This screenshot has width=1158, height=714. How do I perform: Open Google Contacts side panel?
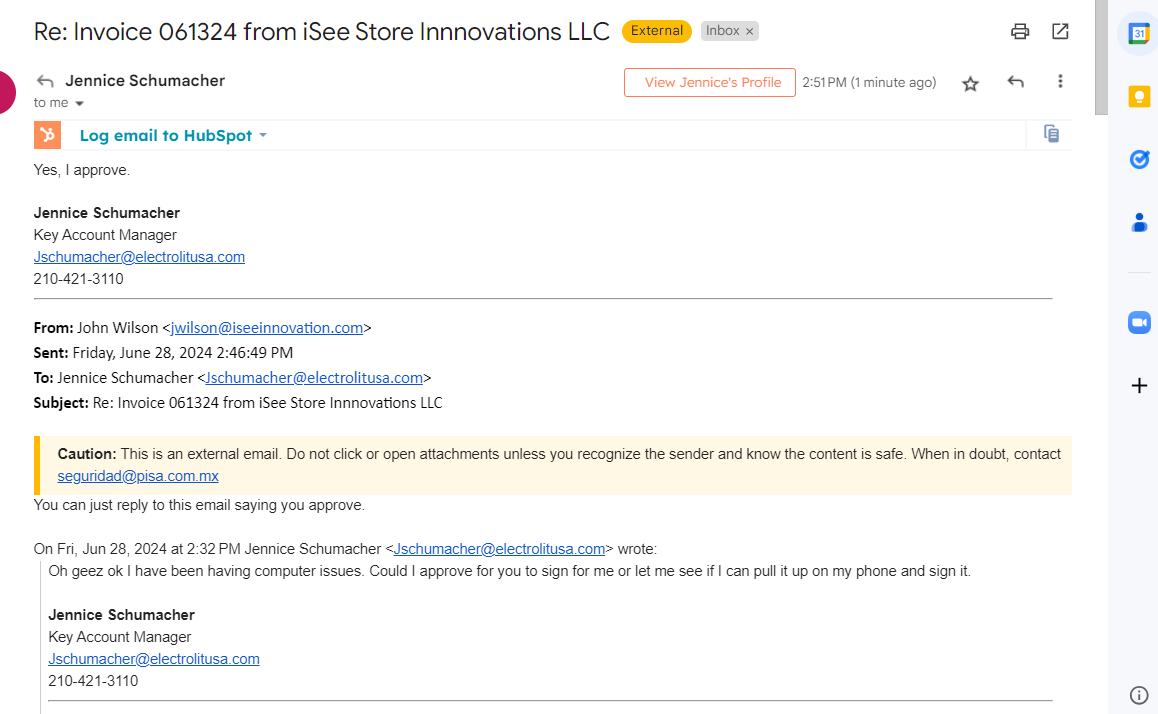click(x=1138, y=222)
